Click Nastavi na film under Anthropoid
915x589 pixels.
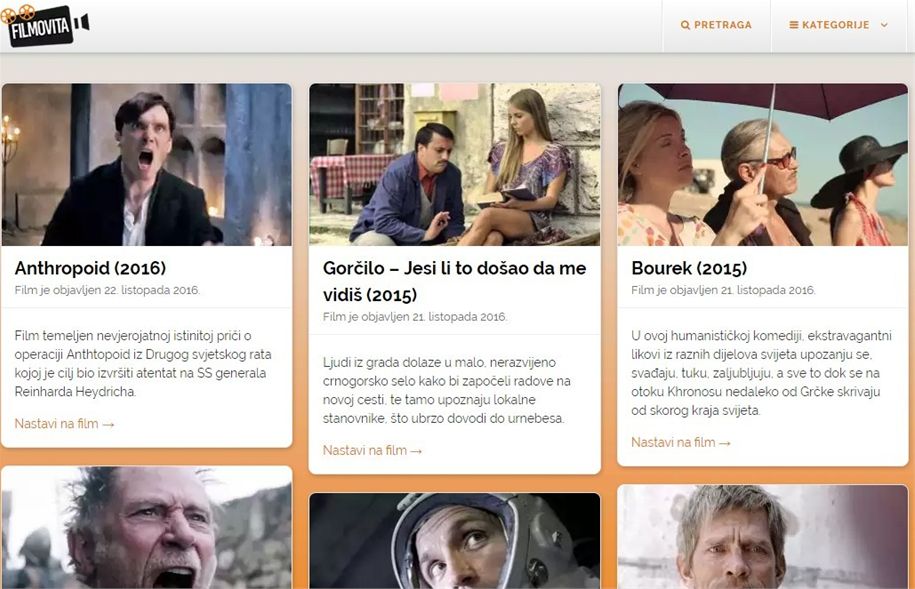[64, 424]
